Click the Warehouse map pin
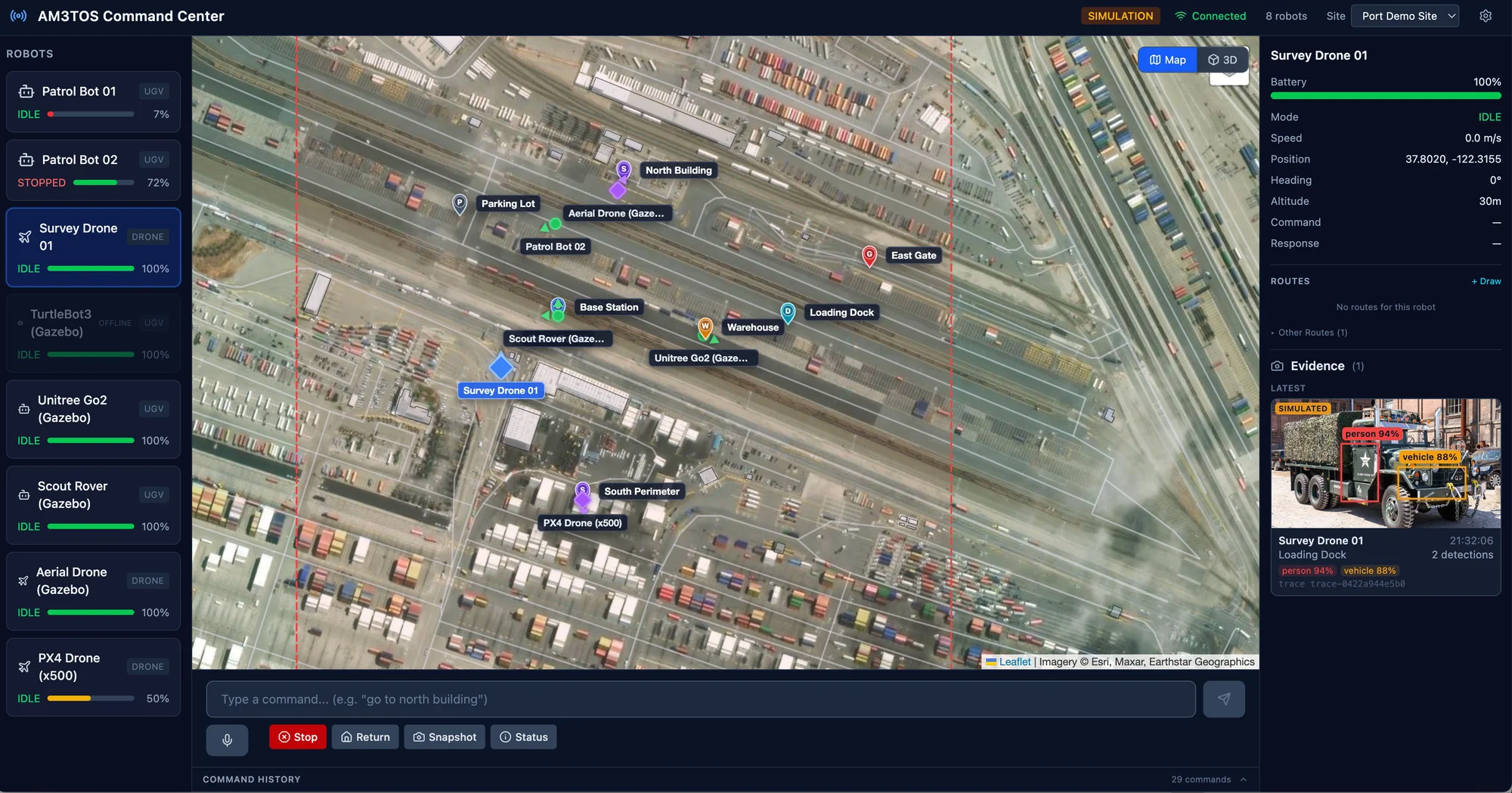 pyautogui.click(x=705, y=328)
